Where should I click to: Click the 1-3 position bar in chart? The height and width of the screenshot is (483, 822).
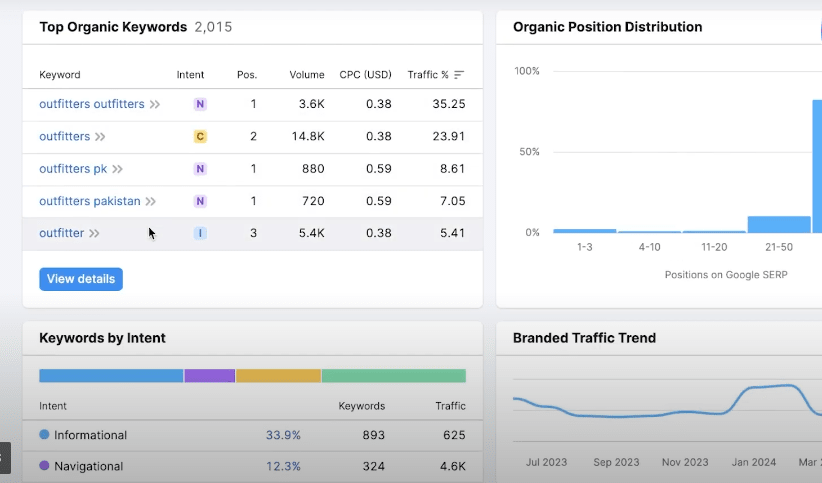point(585,231)
